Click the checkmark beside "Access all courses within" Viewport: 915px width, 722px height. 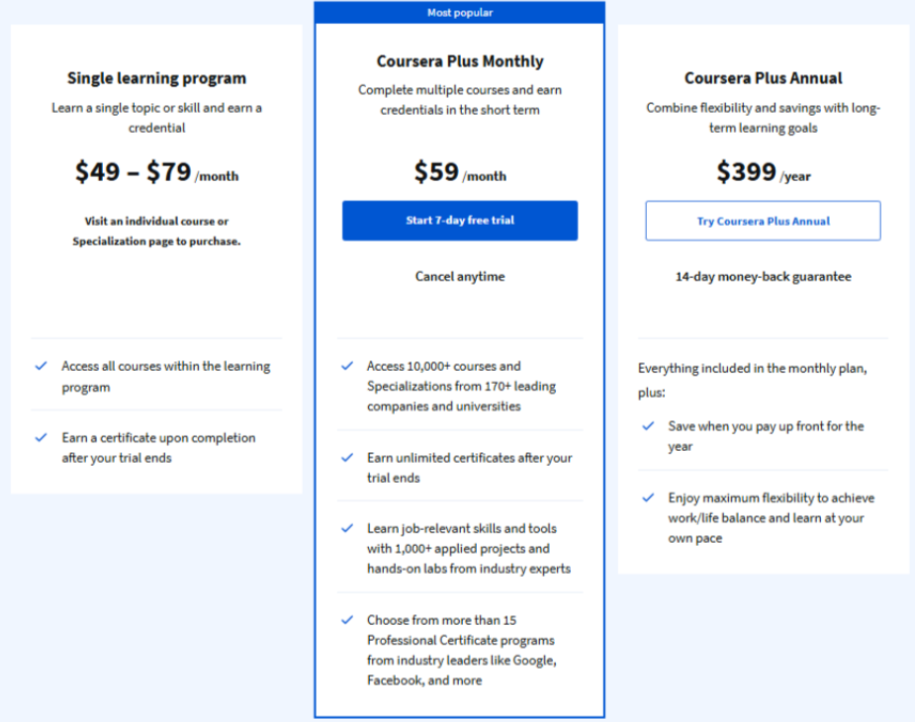click(x=41, y=367)
